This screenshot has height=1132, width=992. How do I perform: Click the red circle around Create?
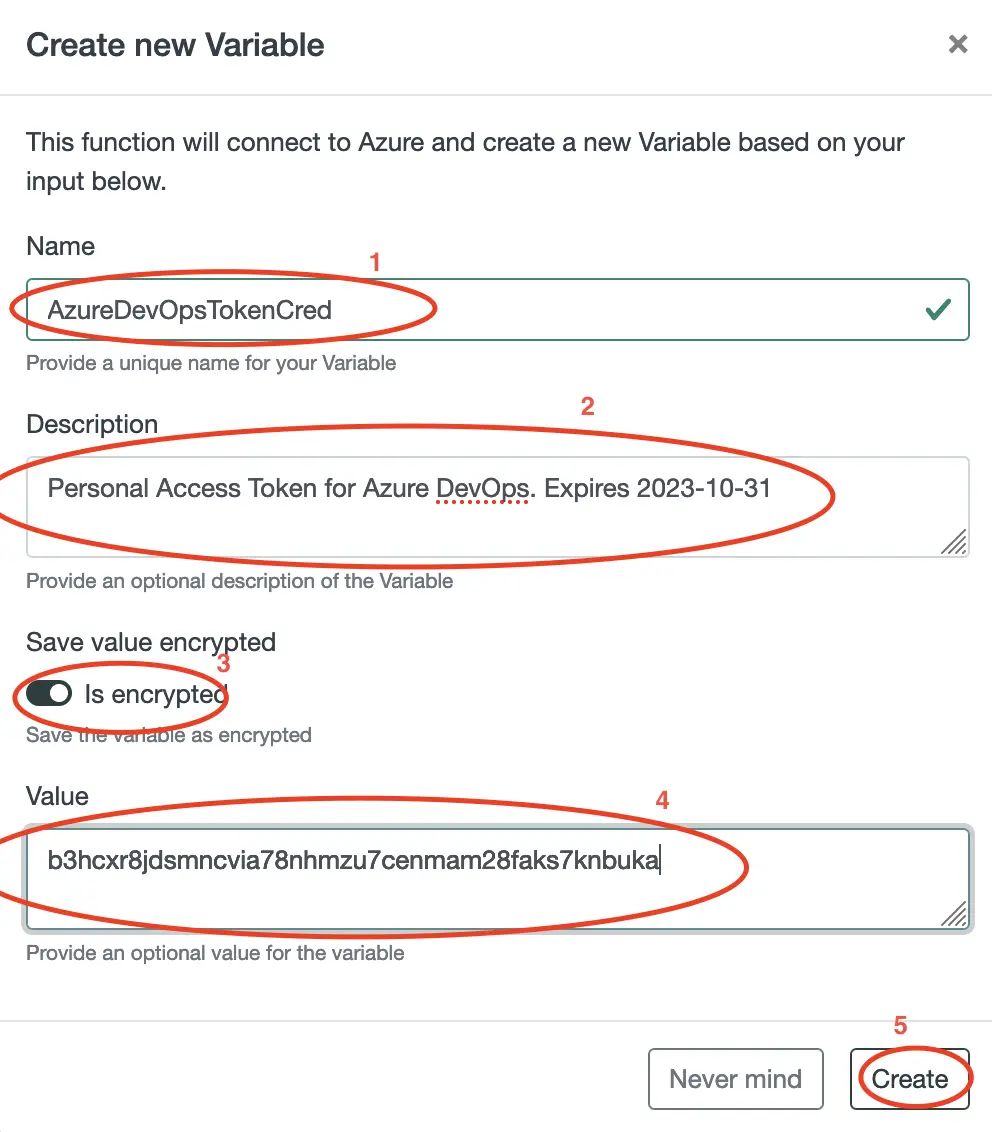910,1078
